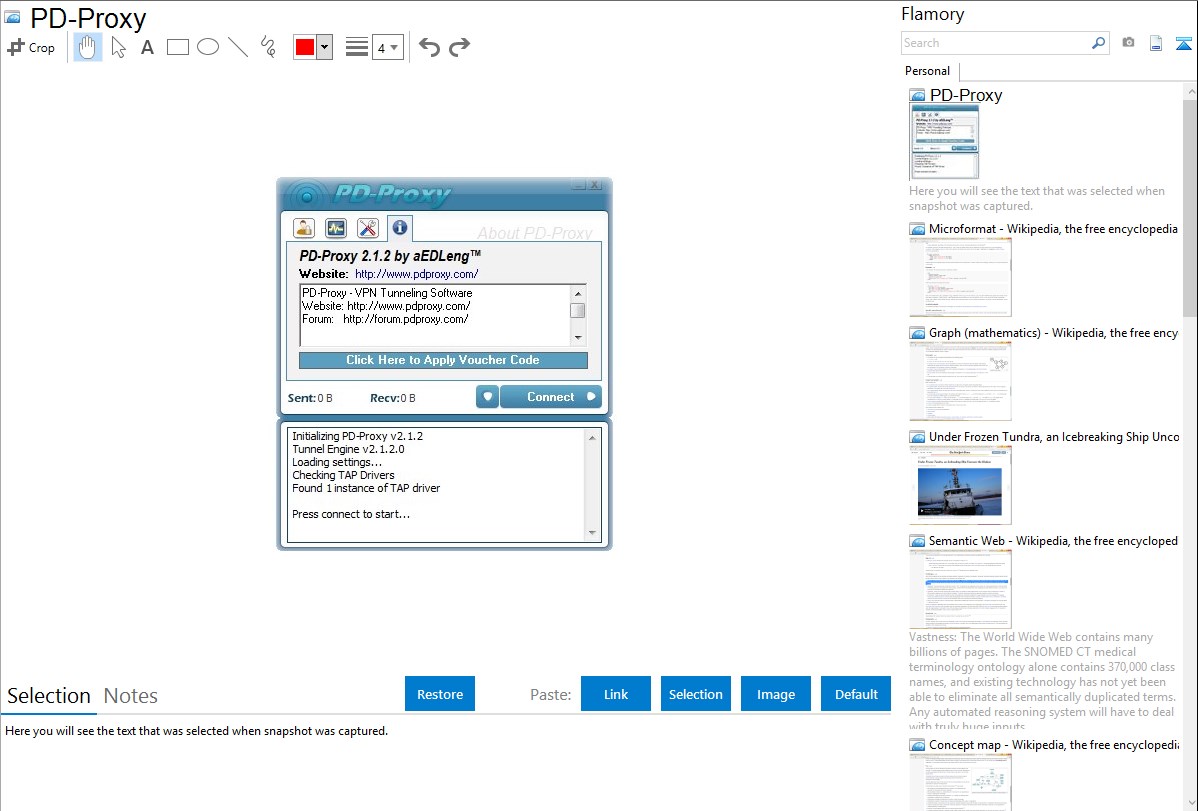Open the Graph (mathematics) snapshot thumbnail
This screenshot has width=1198, height=811.
click(960, 381)
